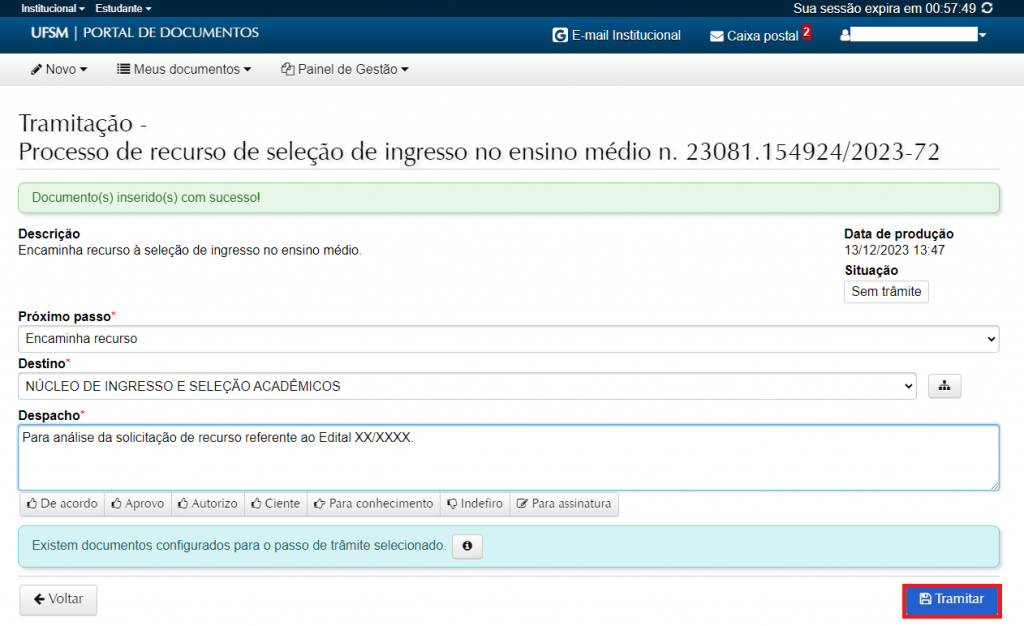Open the Painel de Gestão menu
The image size is (1024, 626).
(345, 69)
